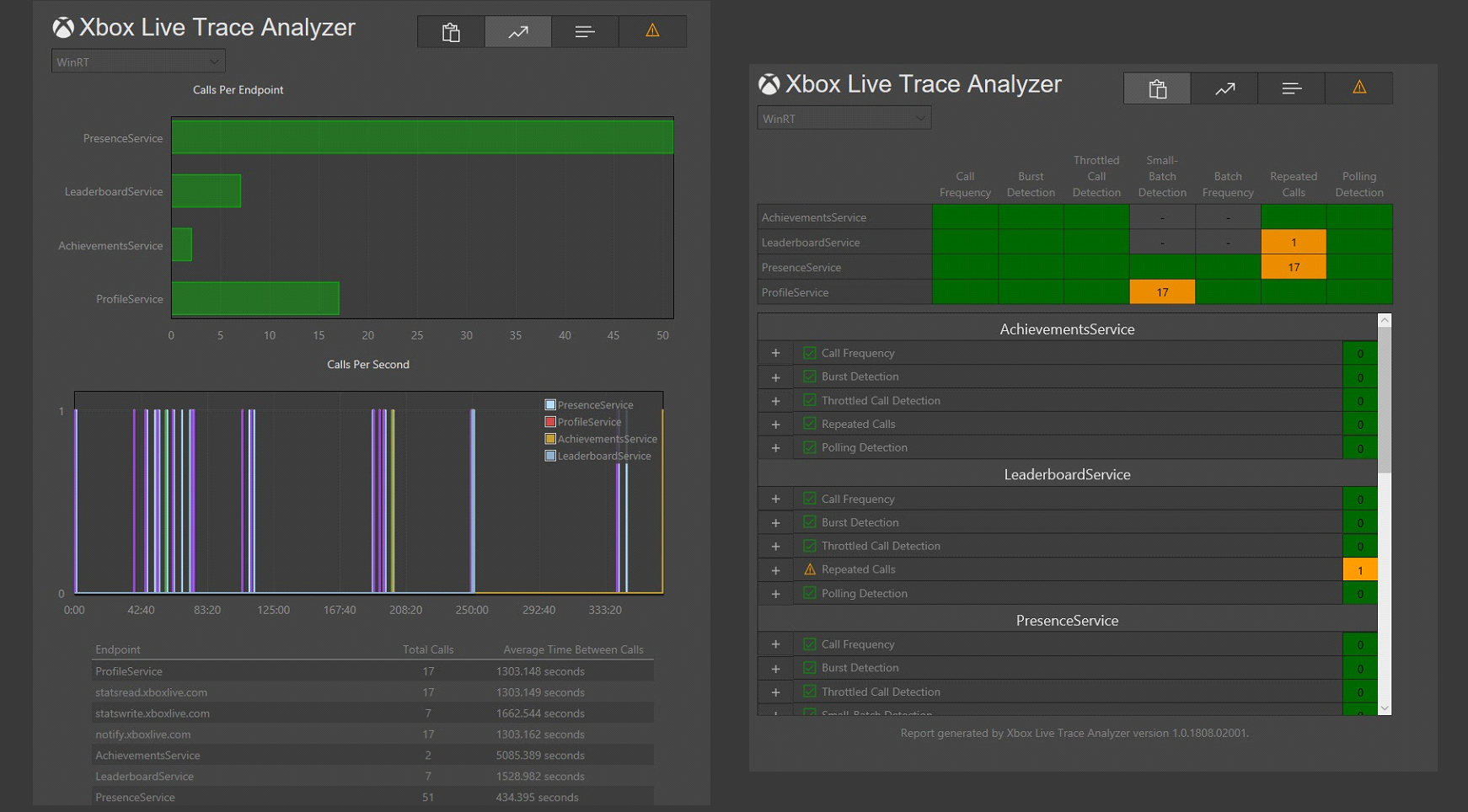1468x812 pixels.
Task: Click PresenceService Call Frequency check mark
Action: coord(810,644)
